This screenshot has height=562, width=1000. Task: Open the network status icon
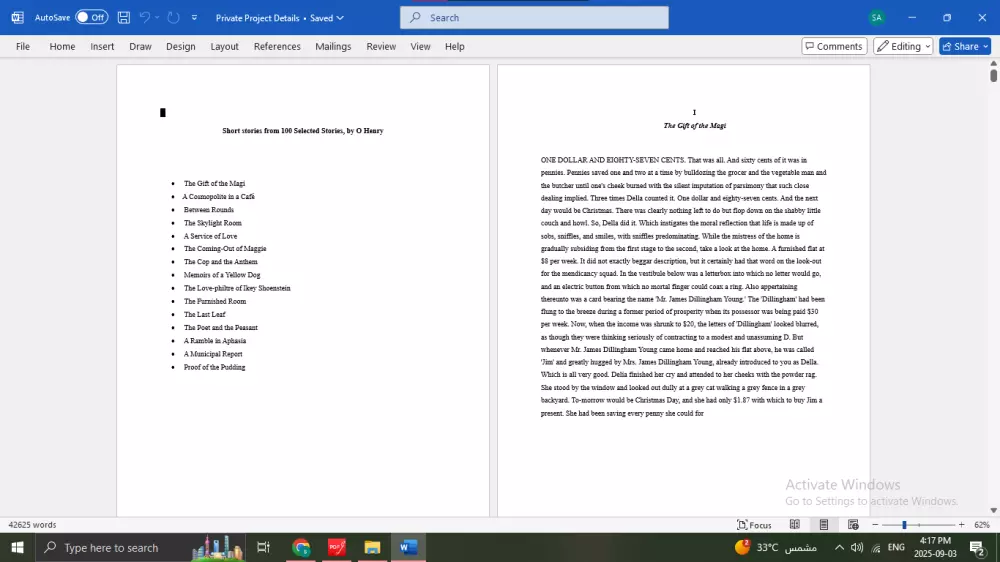pyautogui.click(x=876, y=548)
